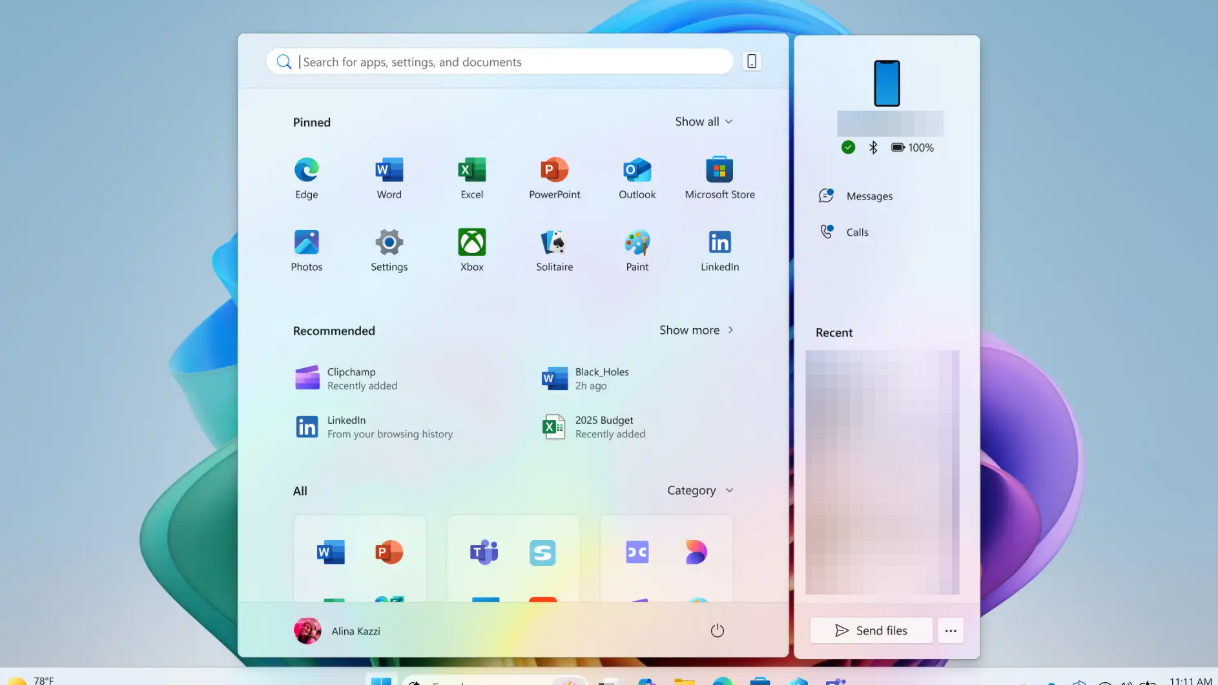Click the power button icon

[717, 631]
